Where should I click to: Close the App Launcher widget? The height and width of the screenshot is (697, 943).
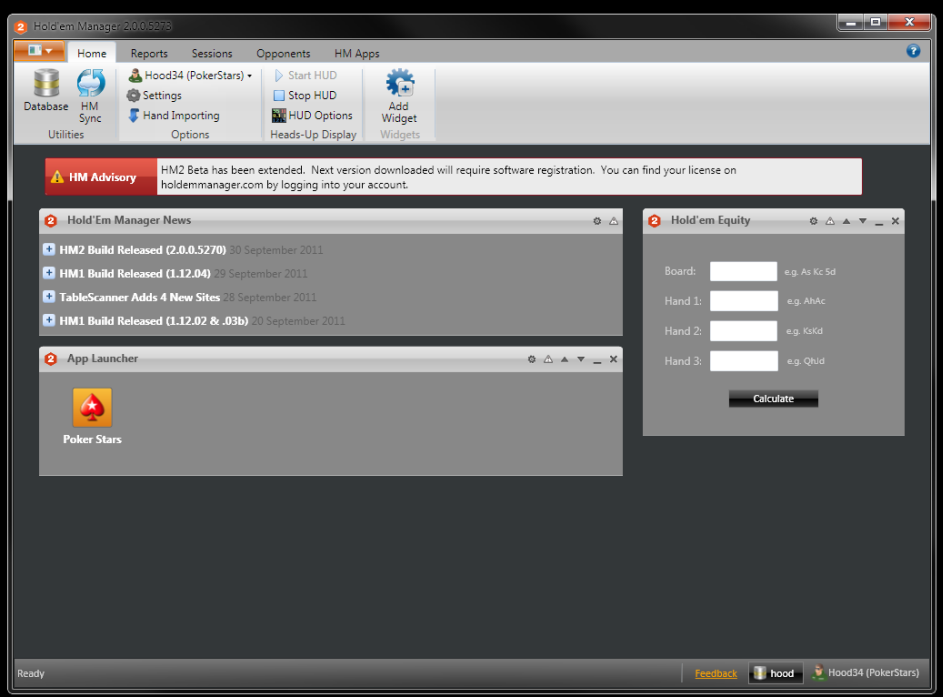613,359
